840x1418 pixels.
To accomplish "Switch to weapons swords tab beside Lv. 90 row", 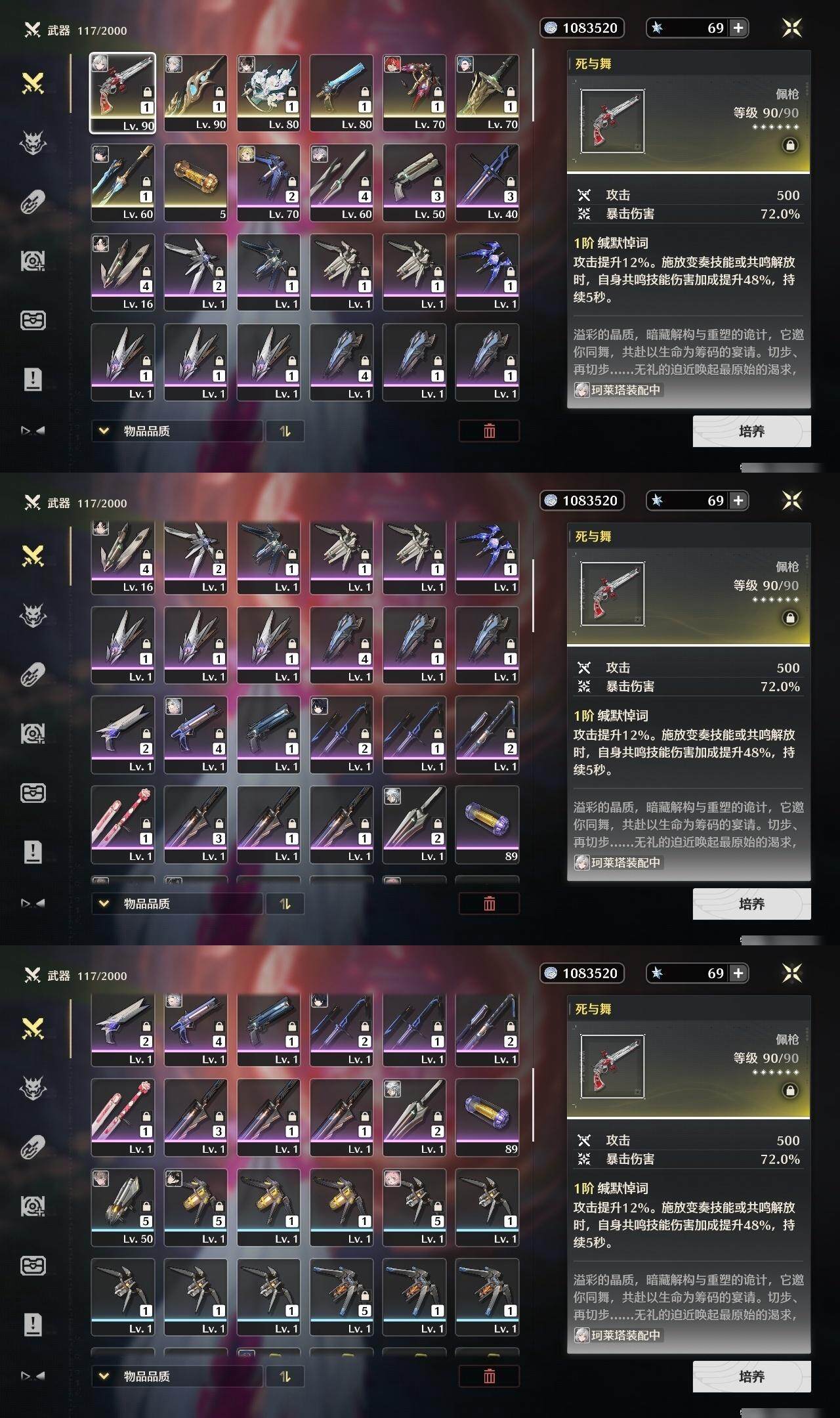I will click(x=33, y=83).
